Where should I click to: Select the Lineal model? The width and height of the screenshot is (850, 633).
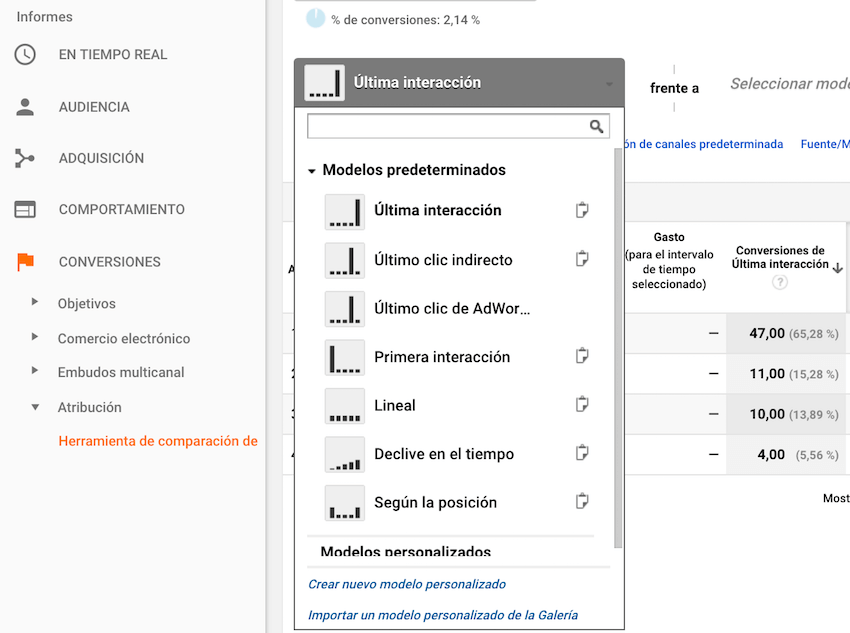coord(395,405)
